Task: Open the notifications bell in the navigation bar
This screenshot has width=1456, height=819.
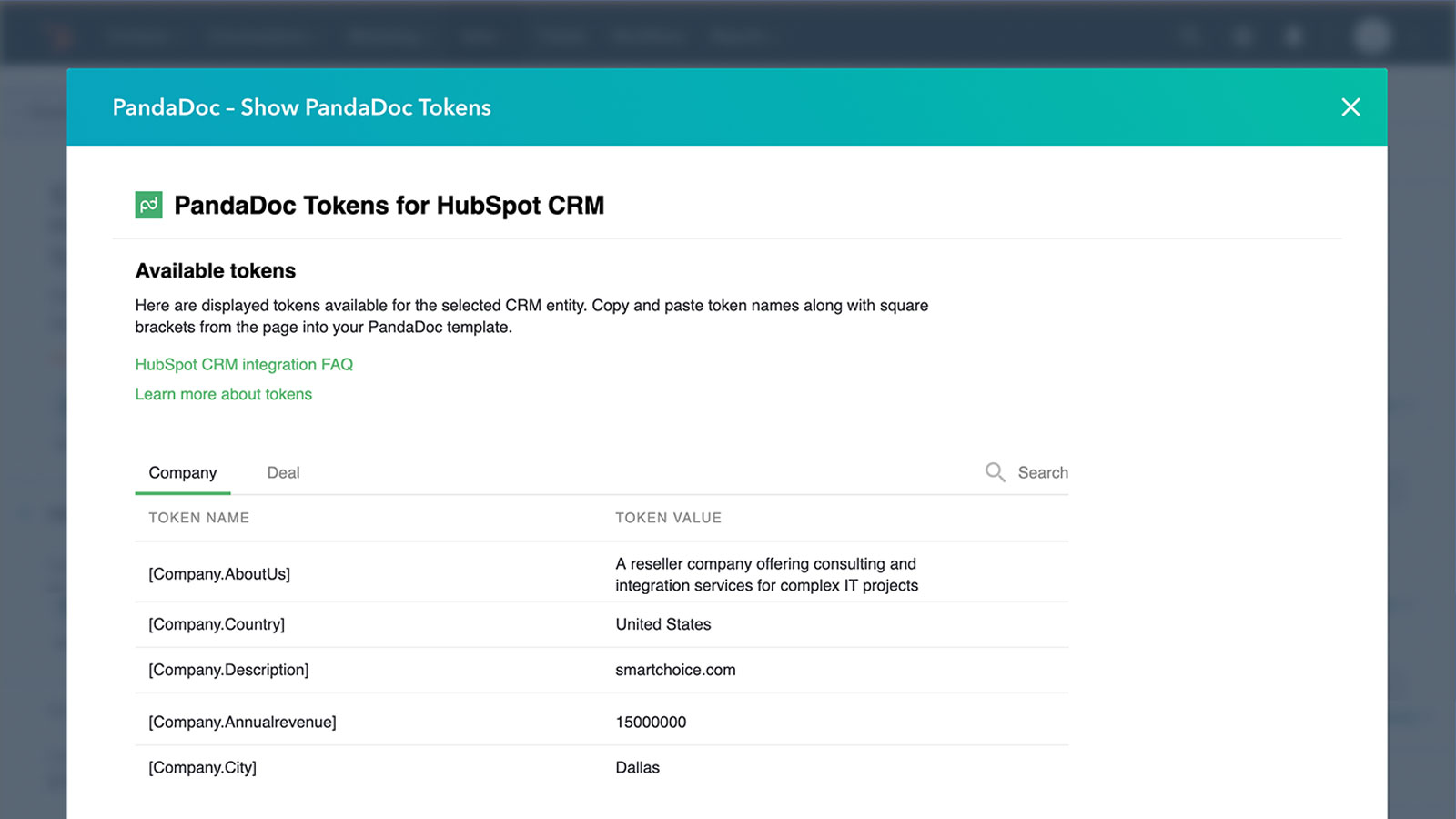Action: 1293,35
